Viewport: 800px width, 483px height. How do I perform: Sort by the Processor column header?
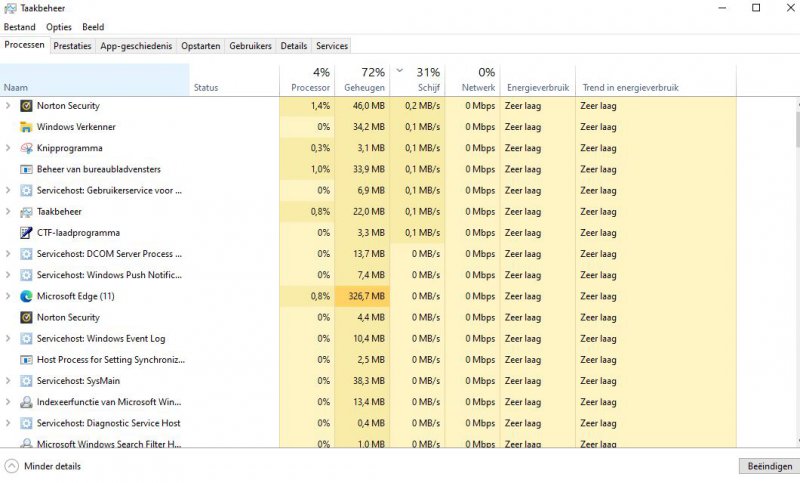click(x=310, y=80)
